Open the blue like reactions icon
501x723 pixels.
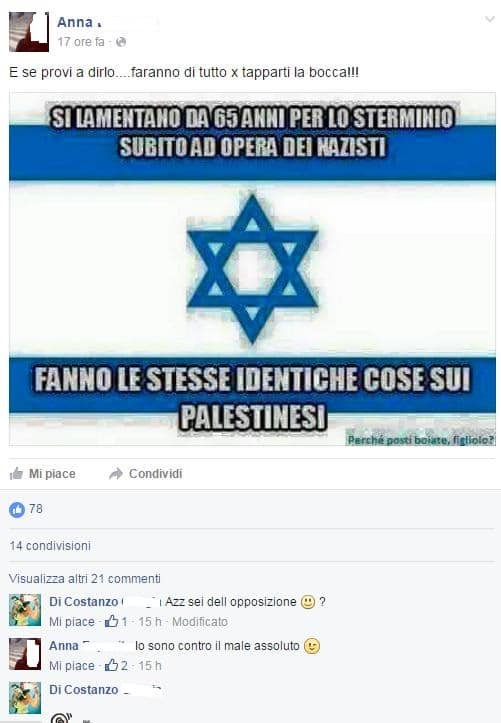coord(17,510)
